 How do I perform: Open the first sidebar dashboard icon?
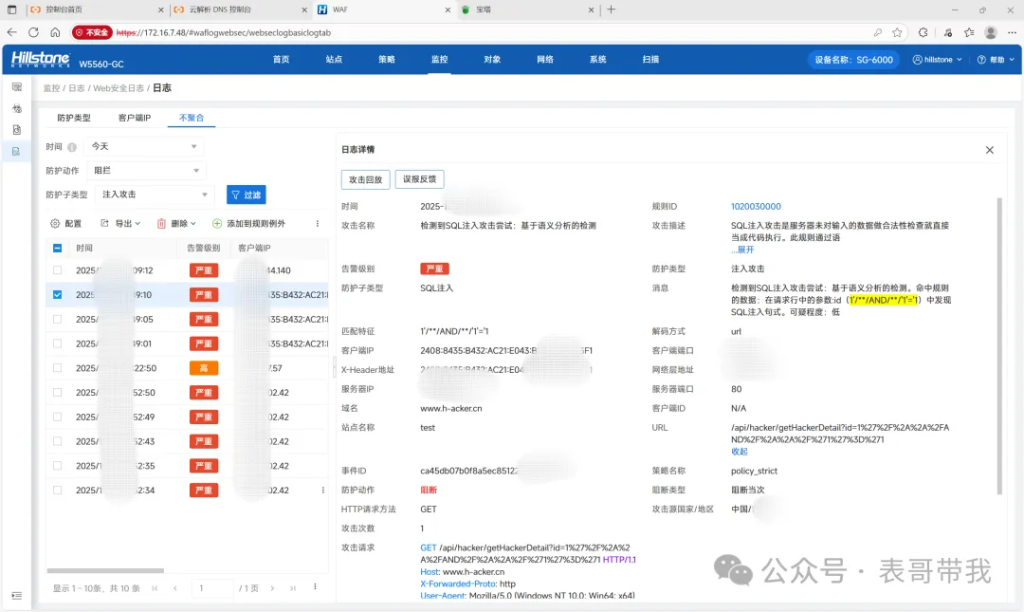point(16,87)
